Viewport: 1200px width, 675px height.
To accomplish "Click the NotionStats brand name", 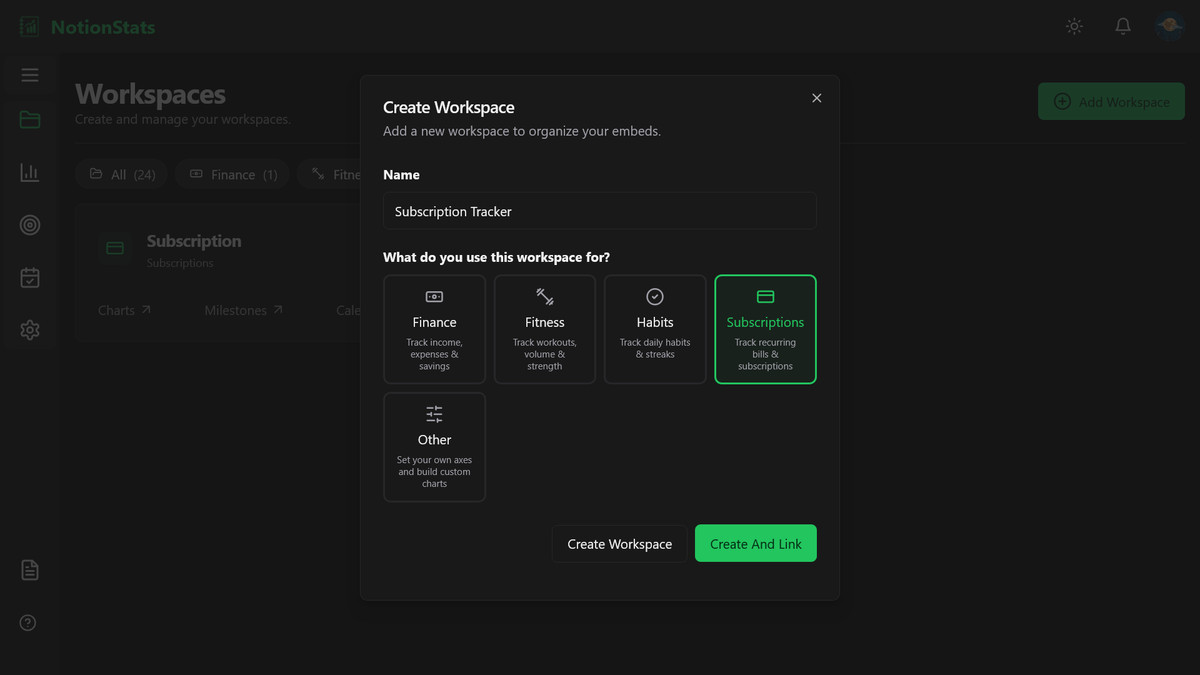I will point(103,27).
